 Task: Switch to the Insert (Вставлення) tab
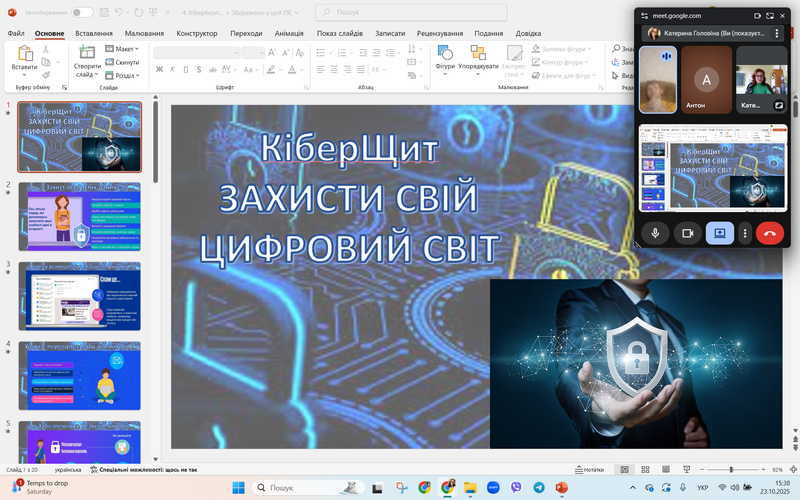94,33
